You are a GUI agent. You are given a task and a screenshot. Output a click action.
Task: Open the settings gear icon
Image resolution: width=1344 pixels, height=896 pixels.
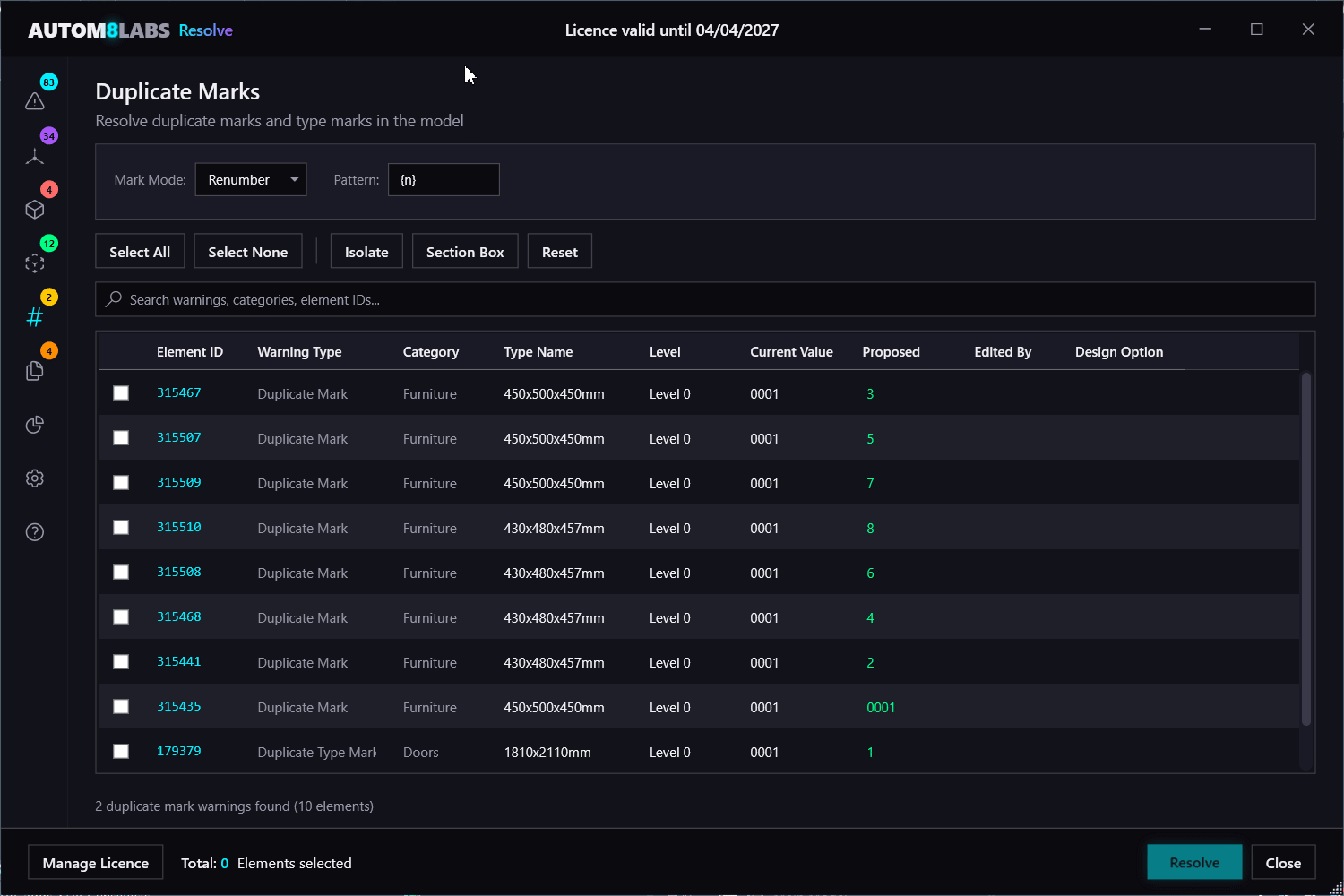tap(35, 478)
